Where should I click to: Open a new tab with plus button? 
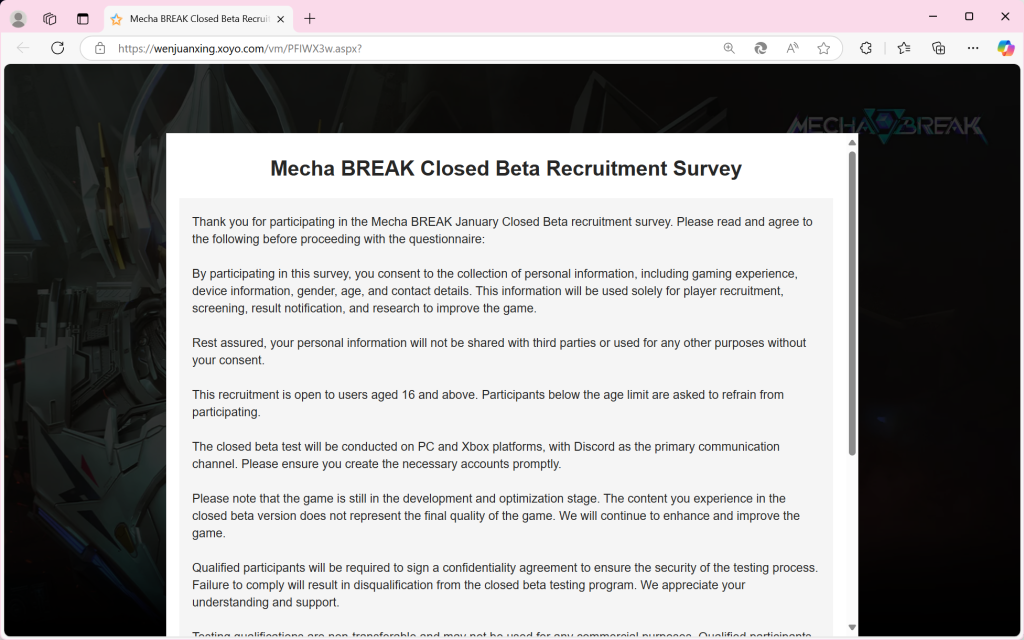click(x=310, y=19)
